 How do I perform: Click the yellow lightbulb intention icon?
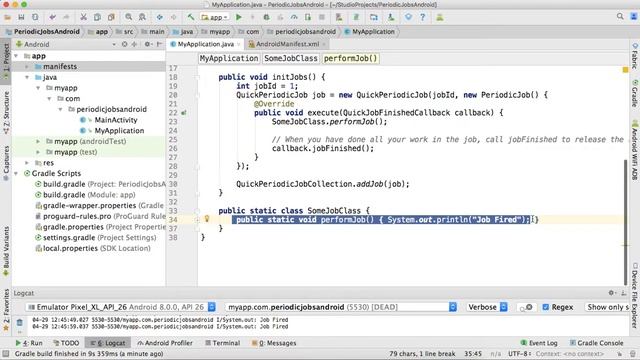[207, 219]
